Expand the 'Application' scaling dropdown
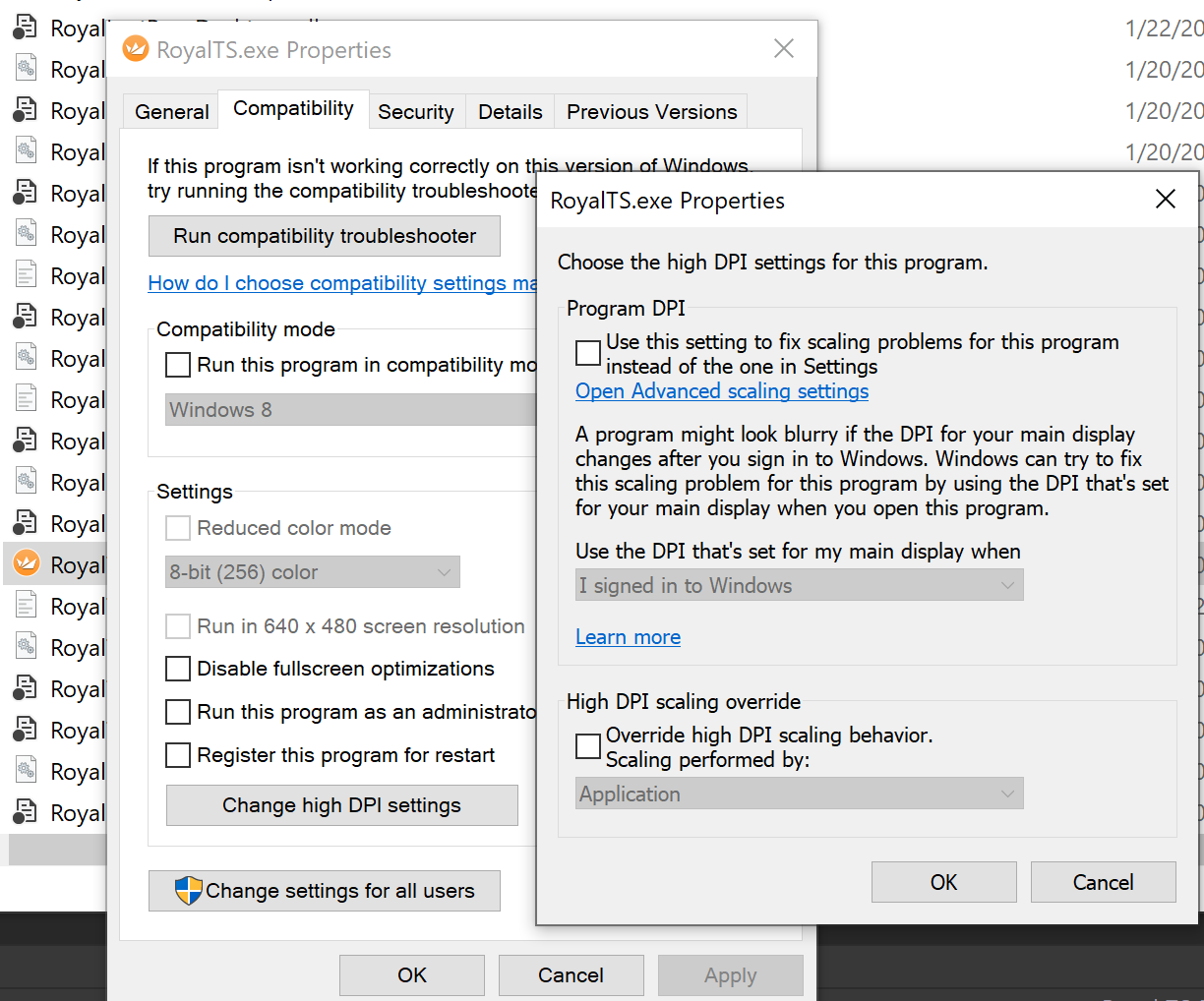1204x1001 pixels. tap(799, 795)
